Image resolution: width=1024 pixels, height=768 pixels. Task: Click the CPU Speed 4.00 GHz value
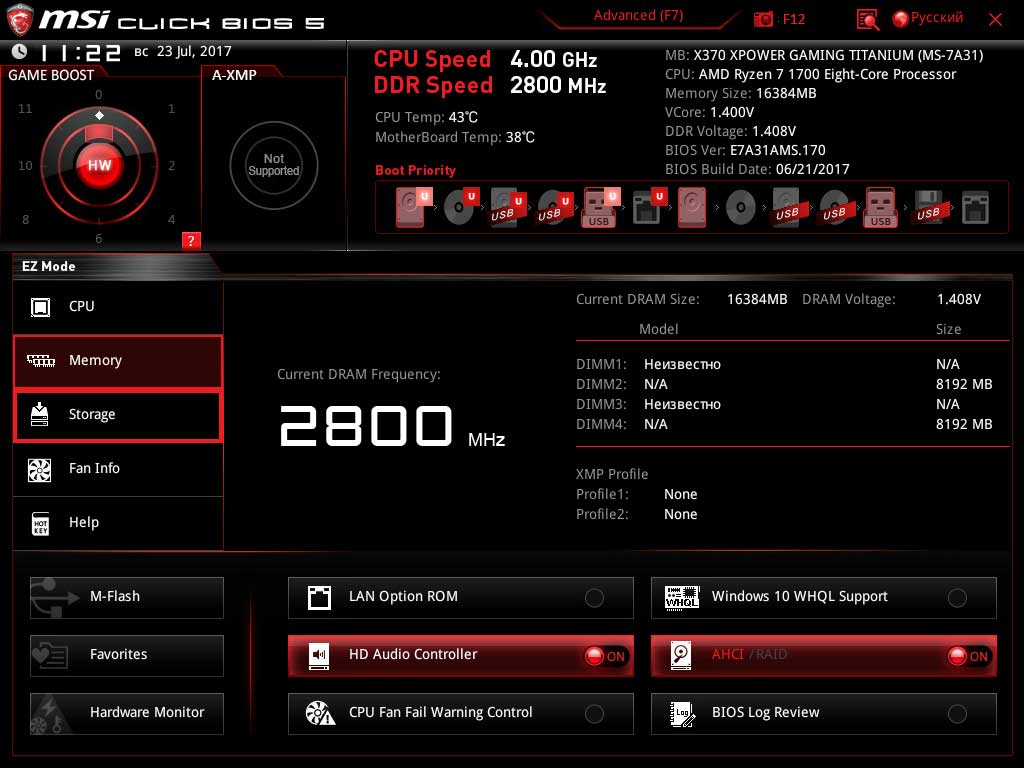pos(554,59)
